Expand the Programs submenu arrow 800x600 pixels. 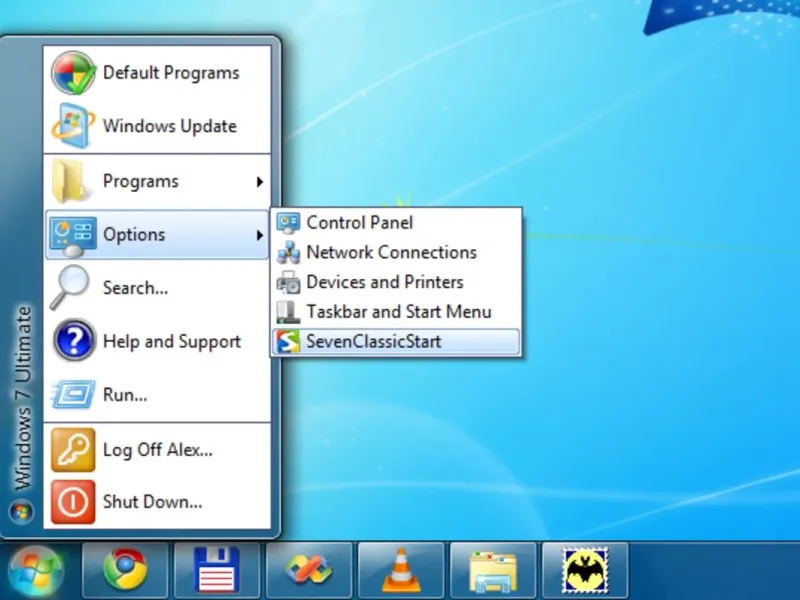point(260,182)
